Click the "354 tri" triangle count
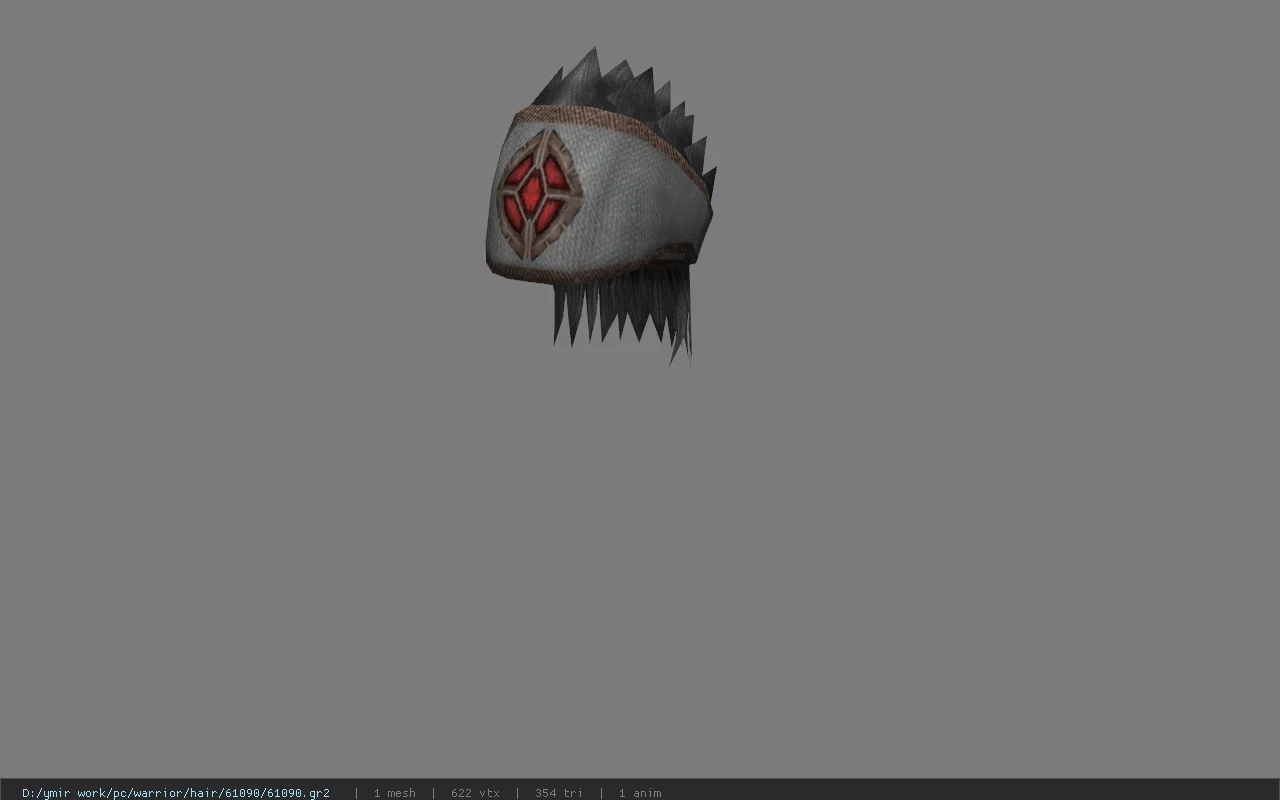Image resolution: width=1280 pixels, height=800 pixels. point(558,793)
